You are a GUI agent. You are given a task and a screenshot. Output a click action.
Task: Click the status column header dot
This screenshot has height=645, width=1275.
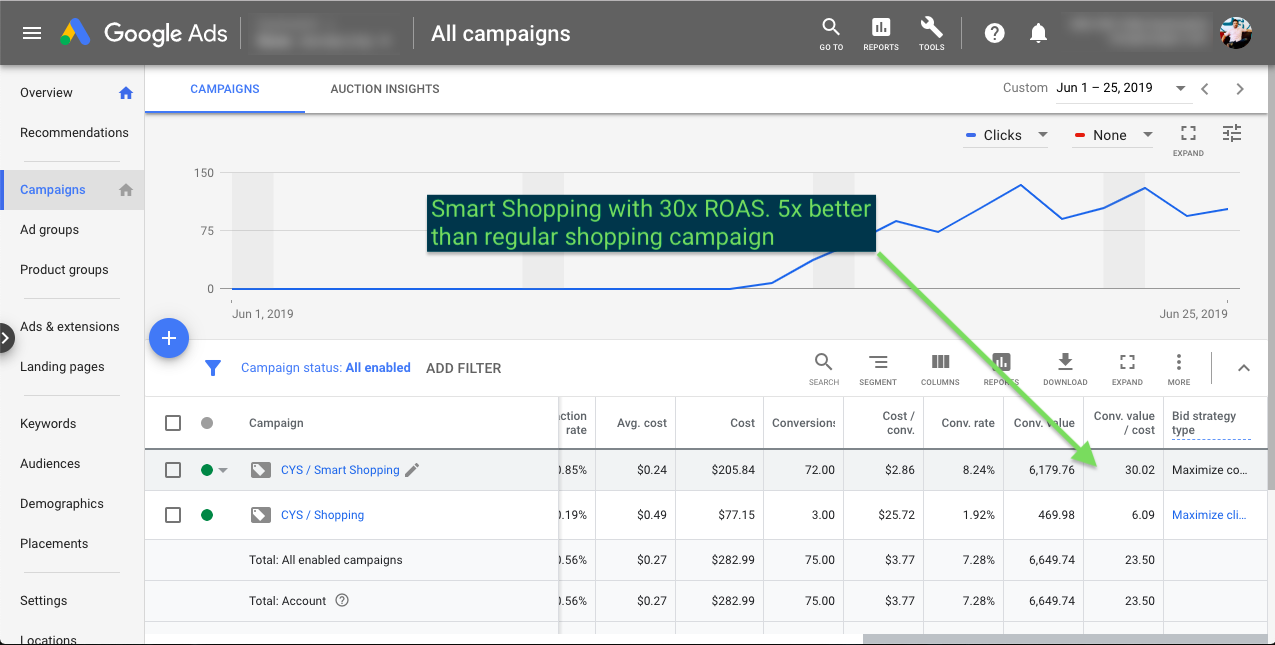[207, 423]
